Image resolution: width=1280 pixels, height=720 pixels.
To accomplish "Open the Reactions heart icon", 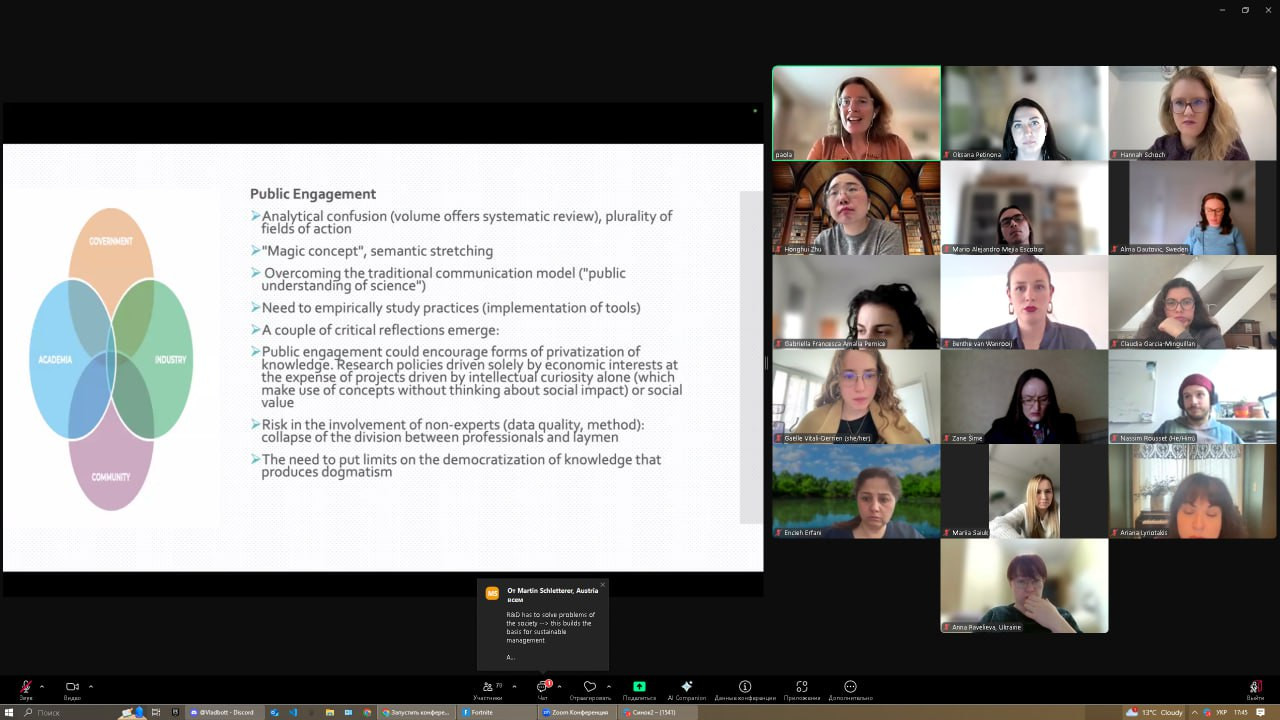I will click(x=590, y=688).
